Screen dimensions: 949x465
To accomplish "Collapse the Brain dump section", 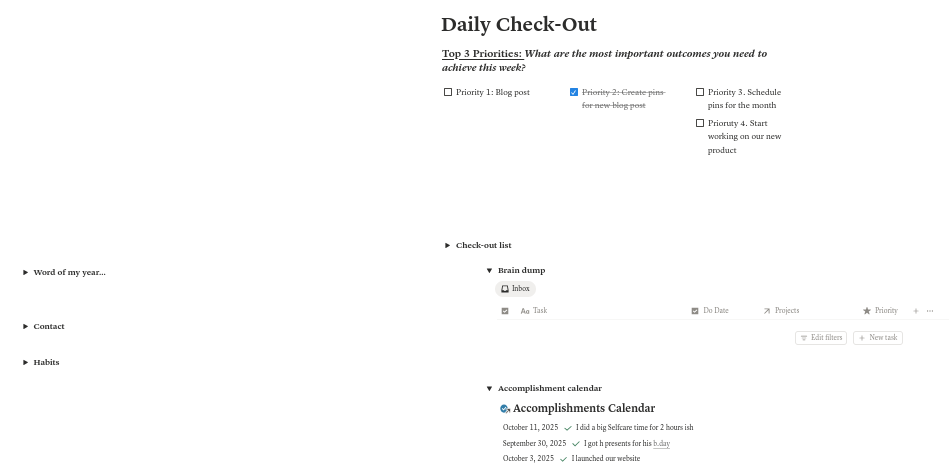I will (x=490, y=270).
